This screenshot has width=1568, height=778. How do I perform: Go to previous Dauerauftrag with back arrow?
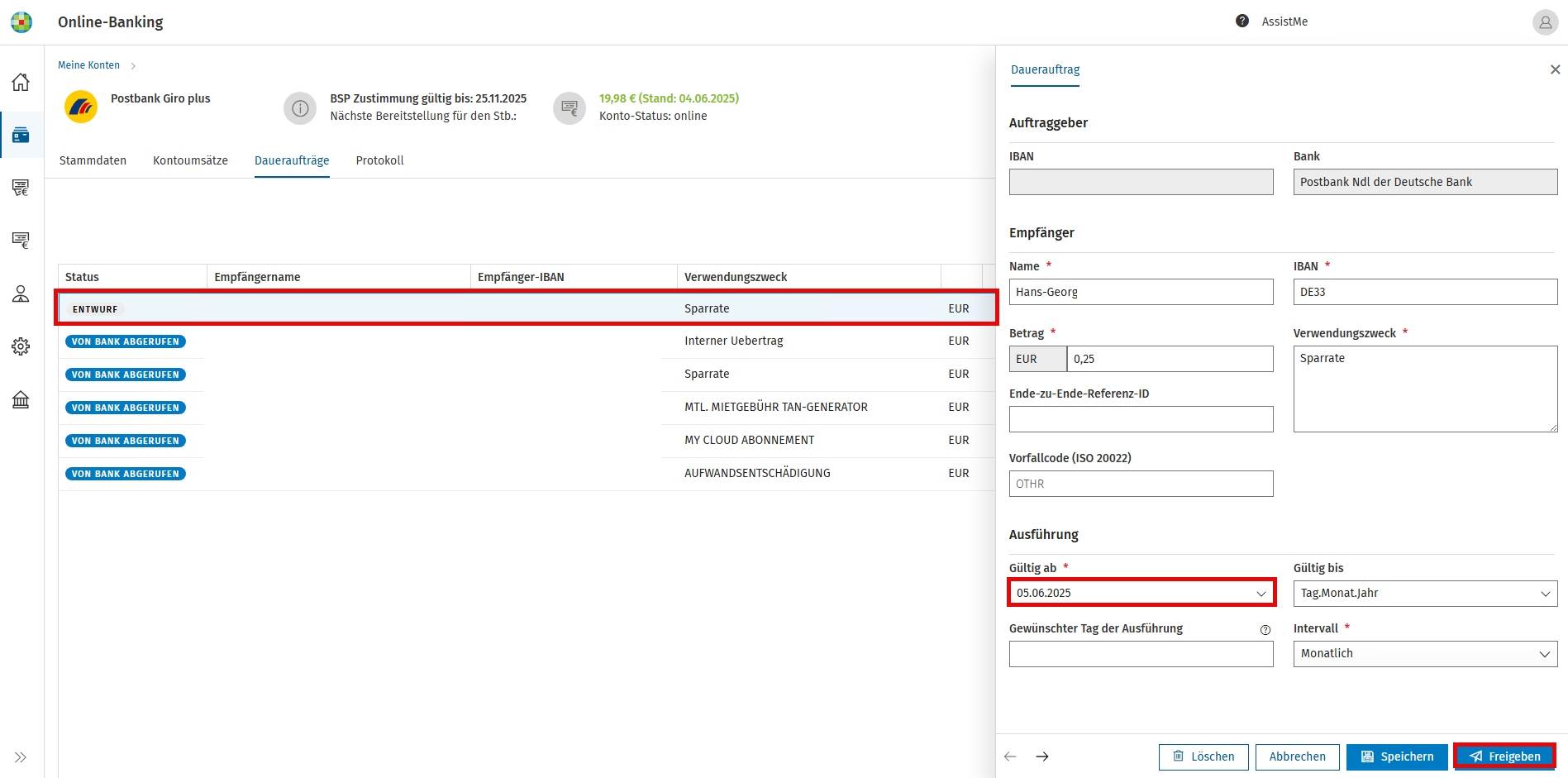(x=1010, y=757)
